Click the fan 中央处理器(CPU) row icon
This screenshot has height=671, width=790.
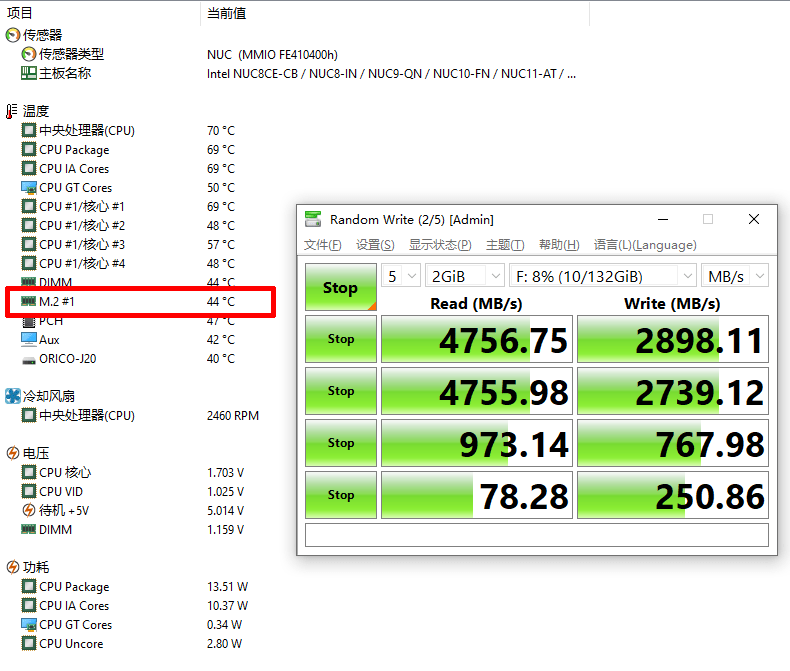coord(29,416)
